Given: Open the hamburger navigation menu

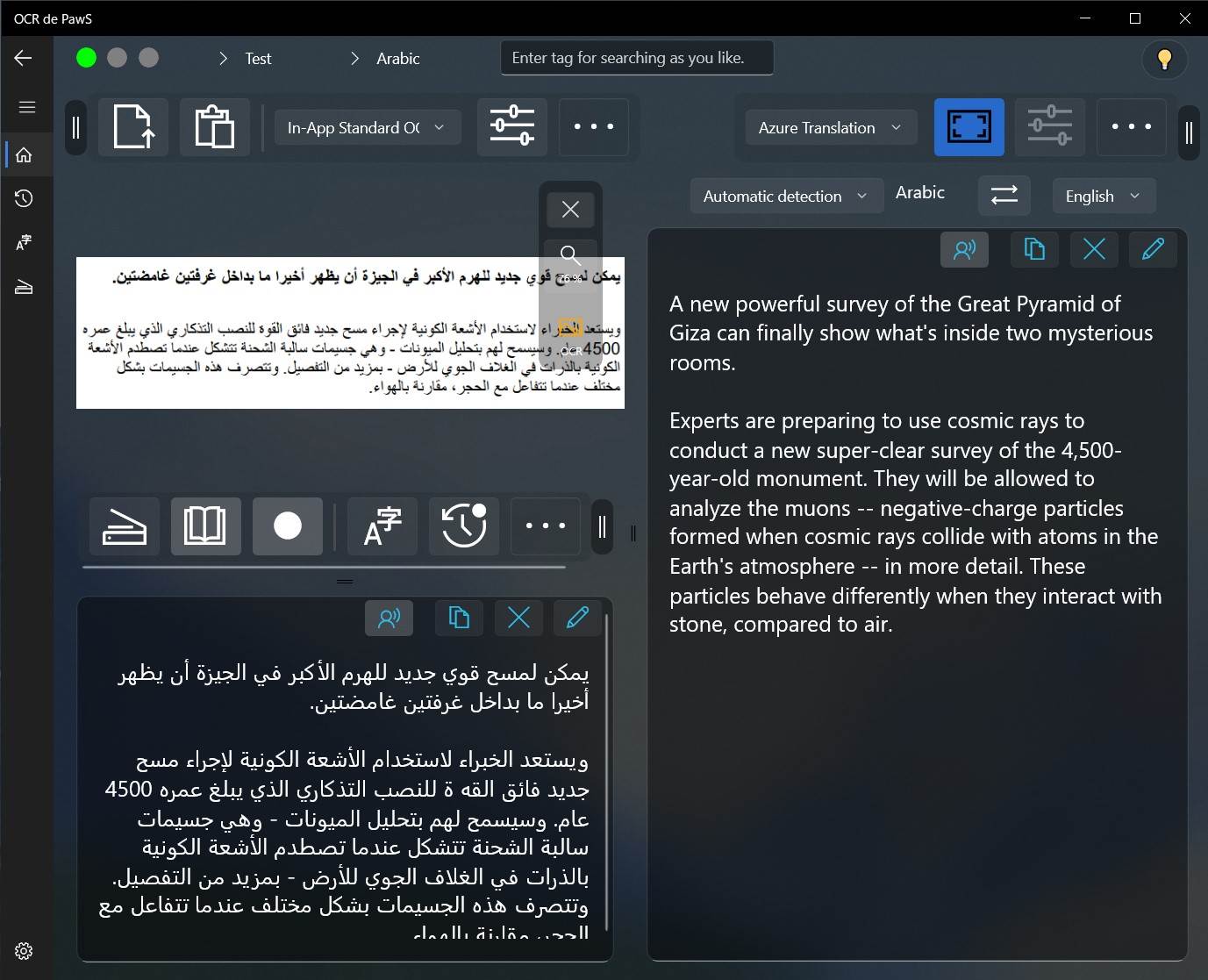Looking at the screenshot, I should [27, 107].
